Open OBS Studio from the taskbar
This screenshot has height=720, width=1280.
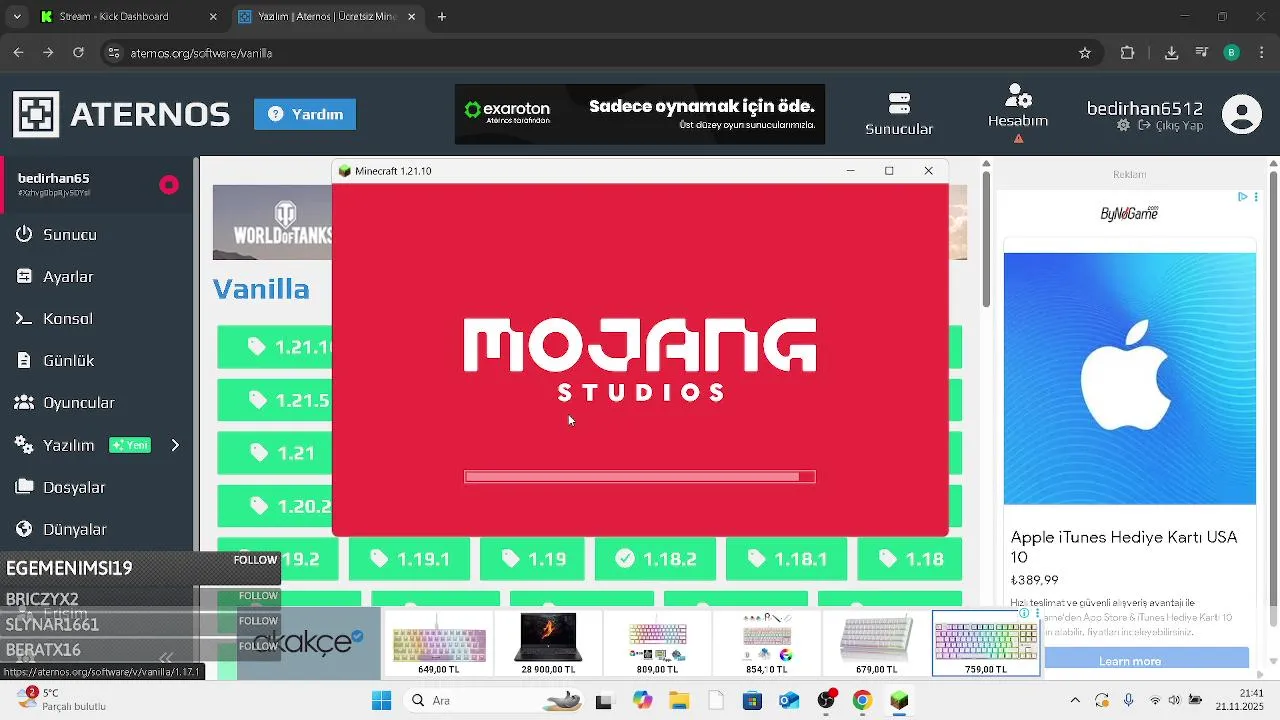pos(826,701)
